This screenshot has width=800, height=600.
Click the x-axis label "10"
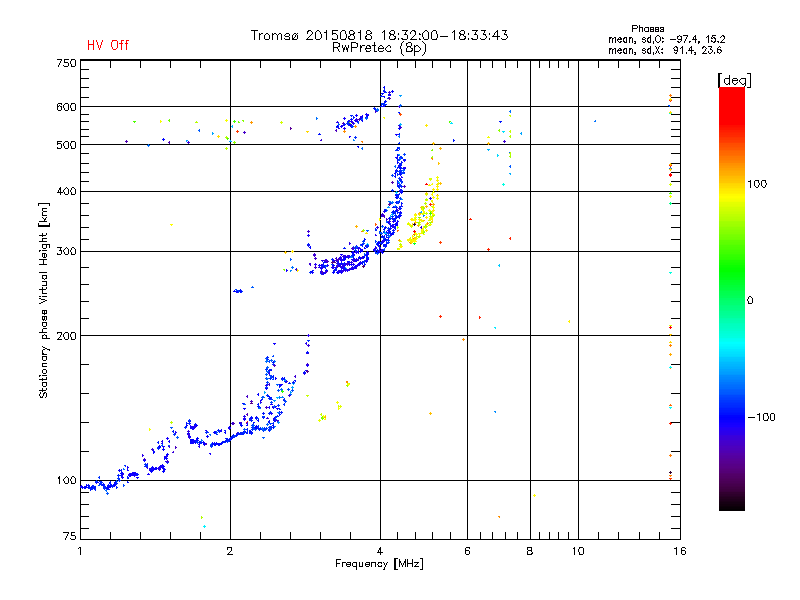pyautogui.click(x=578, y=551)
